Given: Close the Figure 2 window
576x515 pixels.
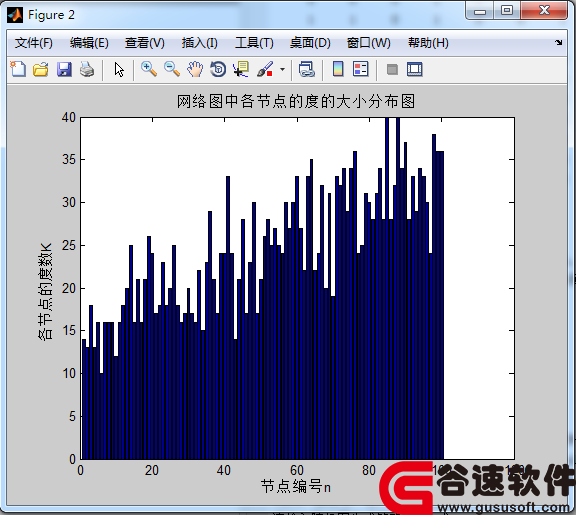Looking at the screenshot, I should pos(544,11).
